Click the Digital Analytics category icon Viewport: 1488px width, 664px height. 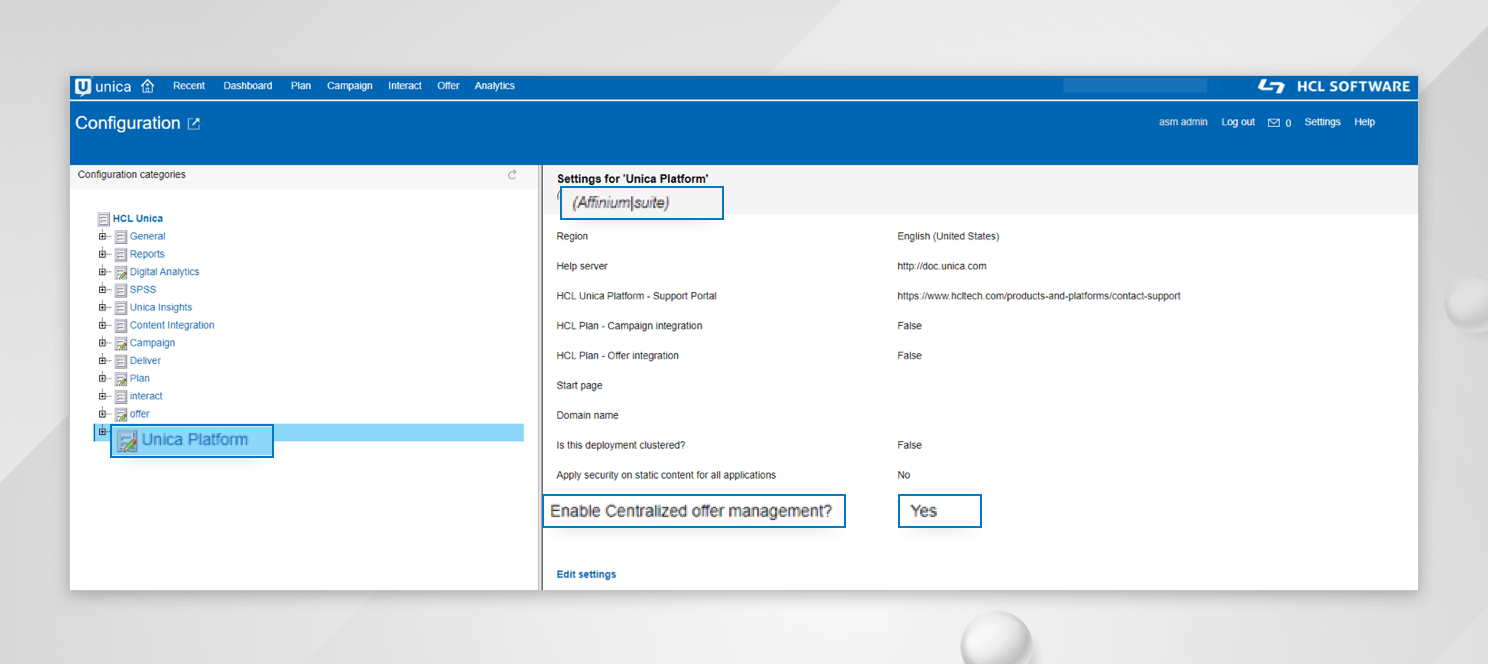tap(120, 271)
